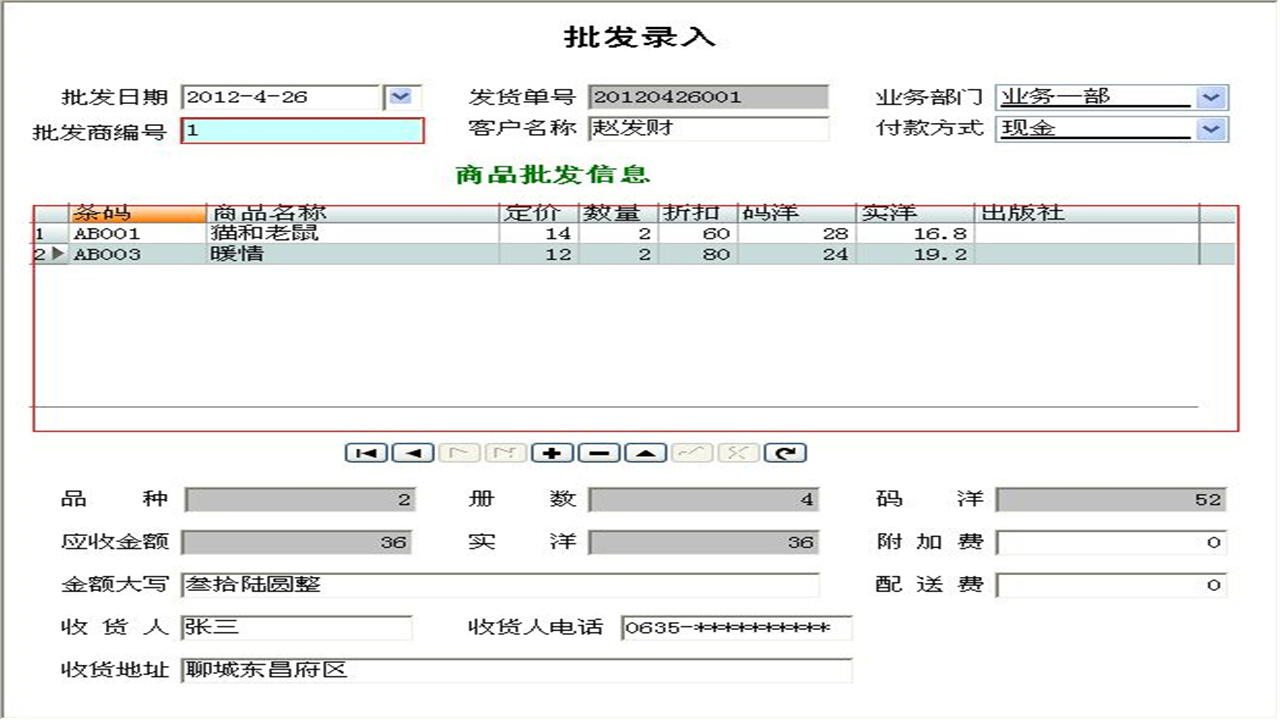Open the 批发日期 date picker dropdown
Viewport: 1280px width, 720px height.
click(x=400, y=96)
